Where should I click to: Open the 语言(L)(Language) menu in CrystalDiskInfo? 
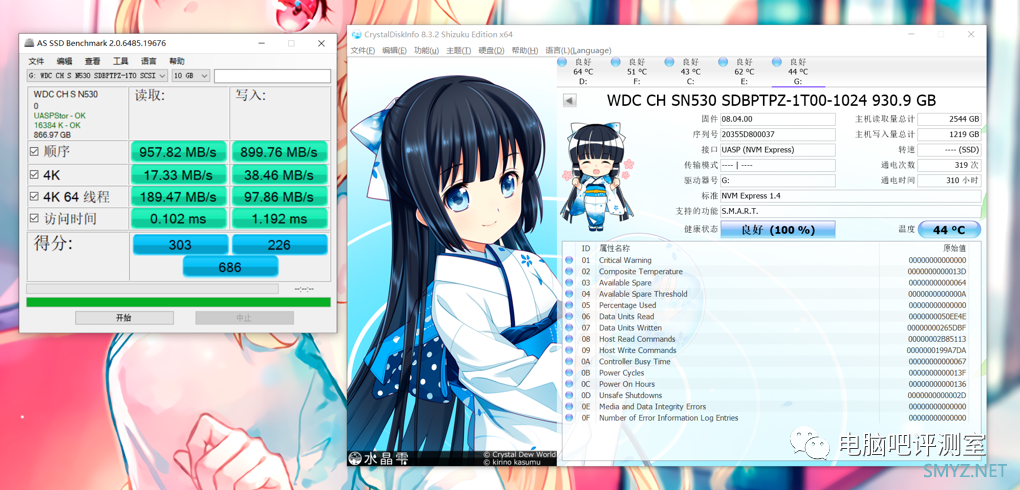(x=578, y=51)
